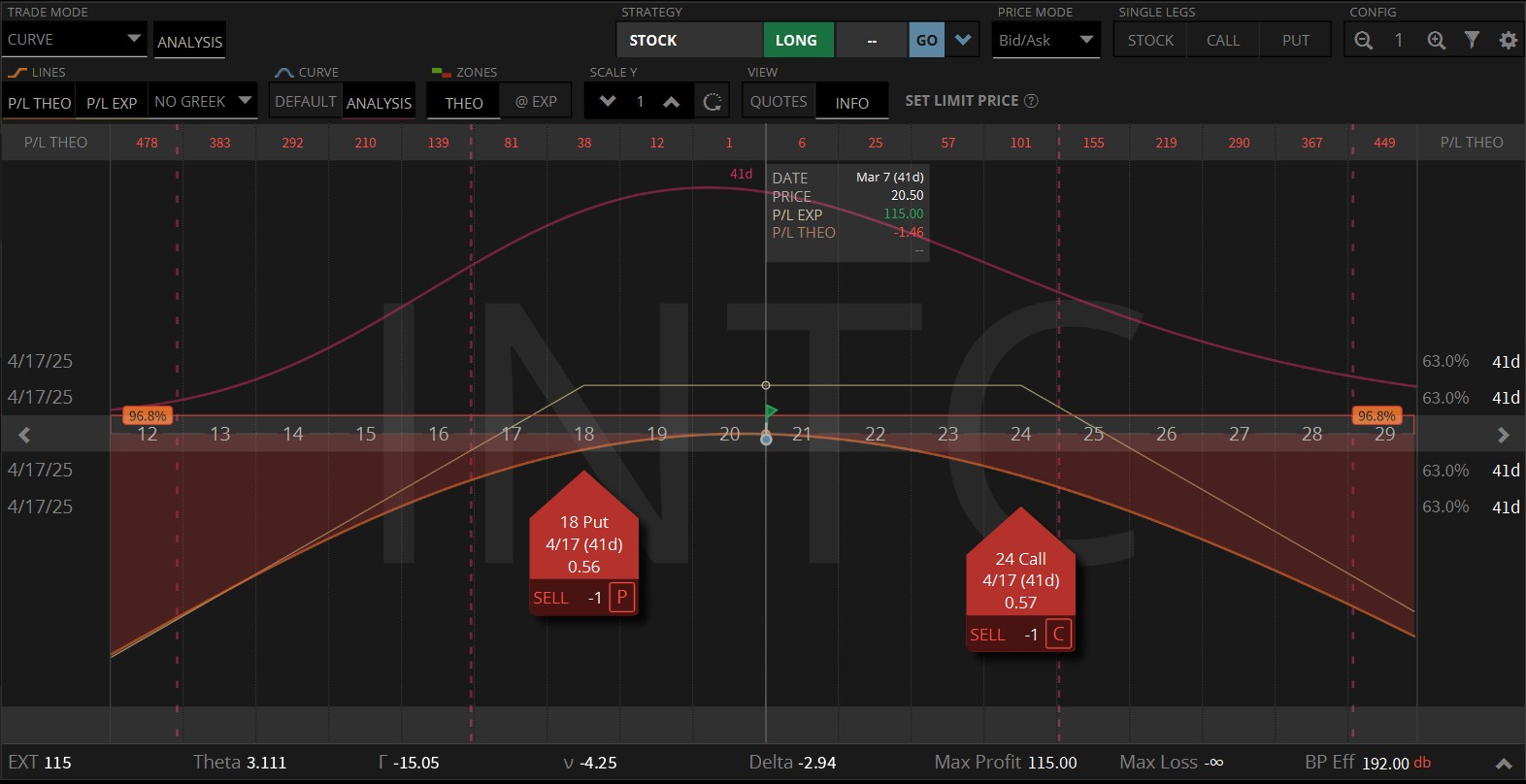Select the THEO zones option
This screenshot has height=784, width=1526.
click(464, 103)
